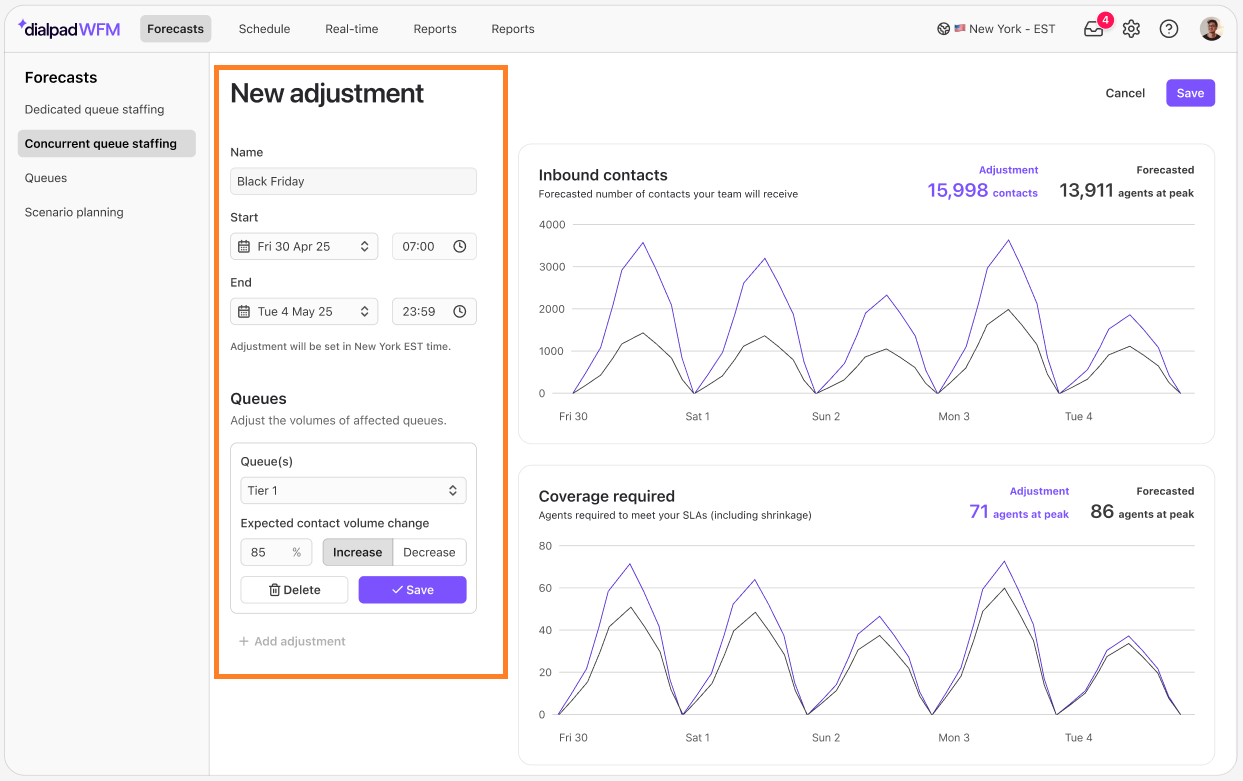Click the plus icon beside Add adjustment
1243x781 pixels.
click(243, 641)
